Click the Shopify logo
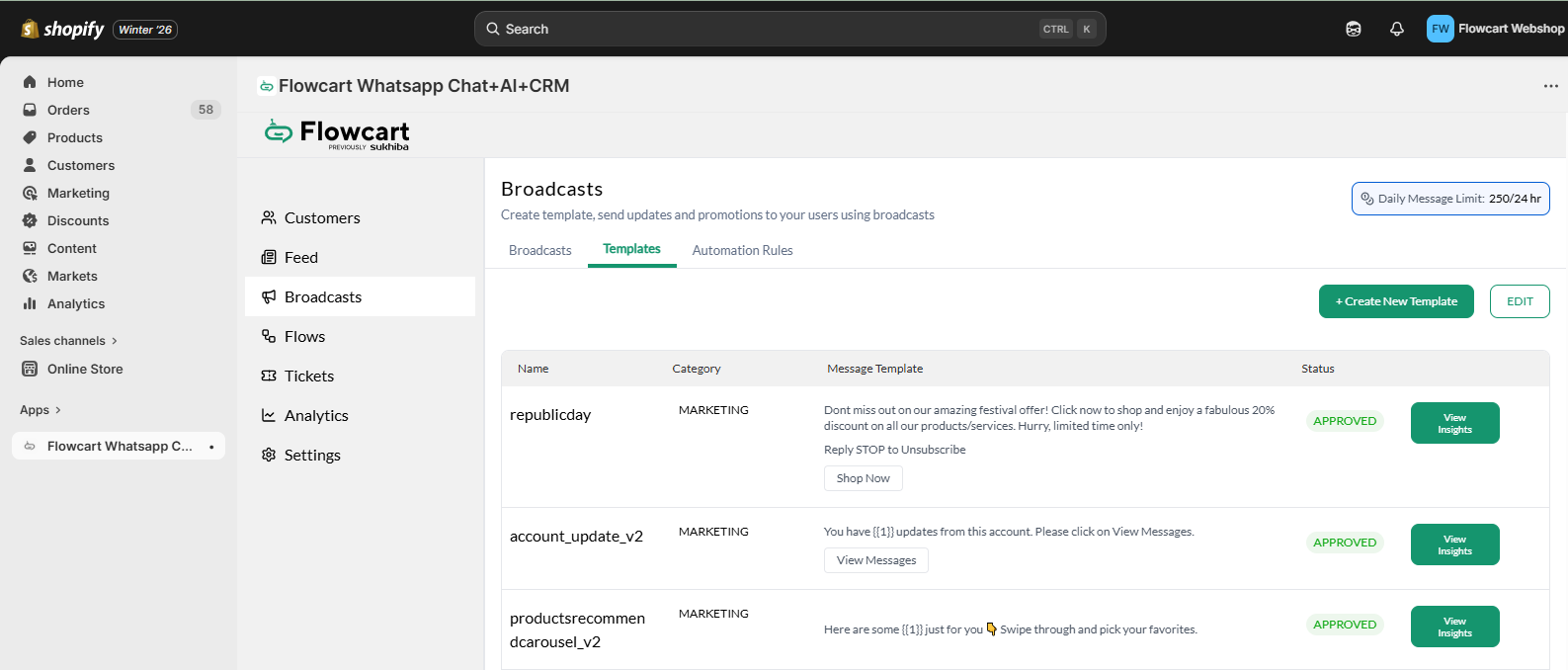The width and height of the screenshot is (1568, 670). [62, 30]
